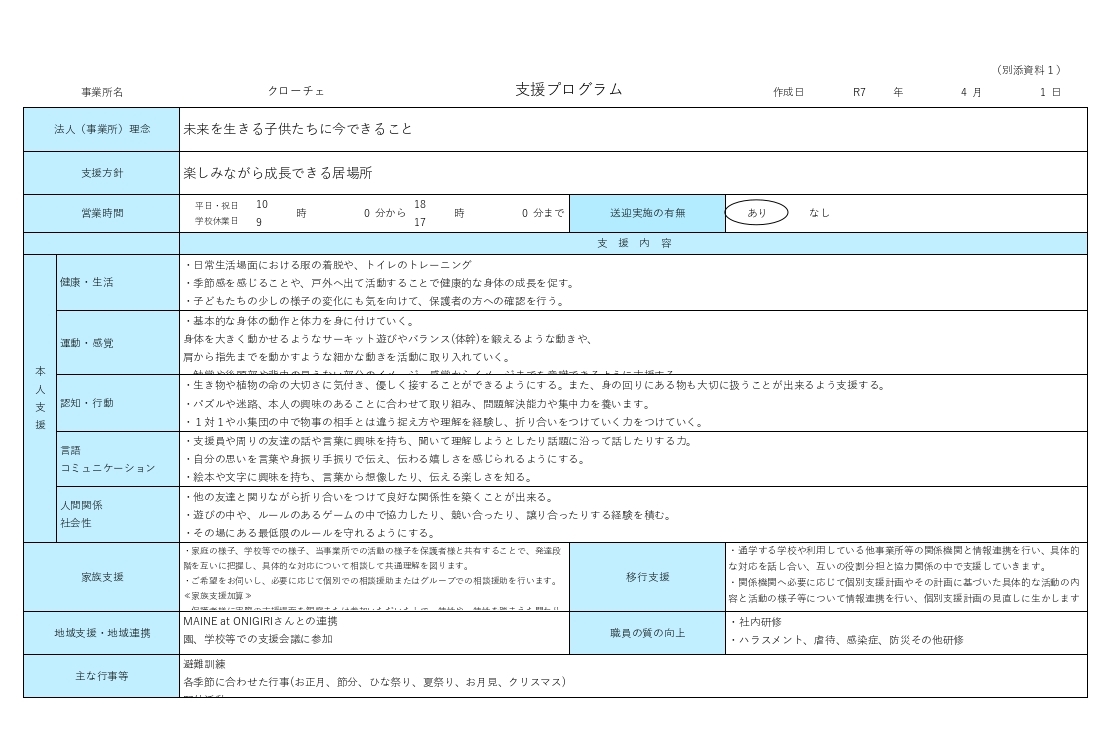The image size is (1110, 751).
Task: Click the 支援方針 label cell
Action: point(102,173)
